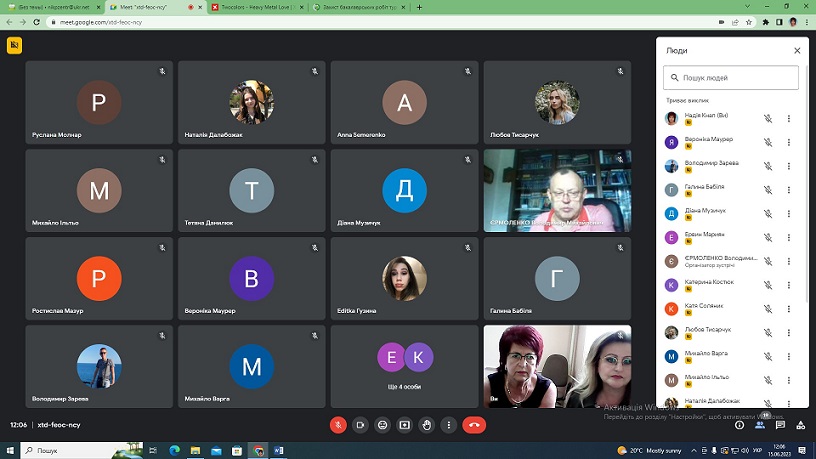The height and width of the screenshot is (459, 816).
Task: Click the Пошук людей search field
Action: tap(731, 78)
